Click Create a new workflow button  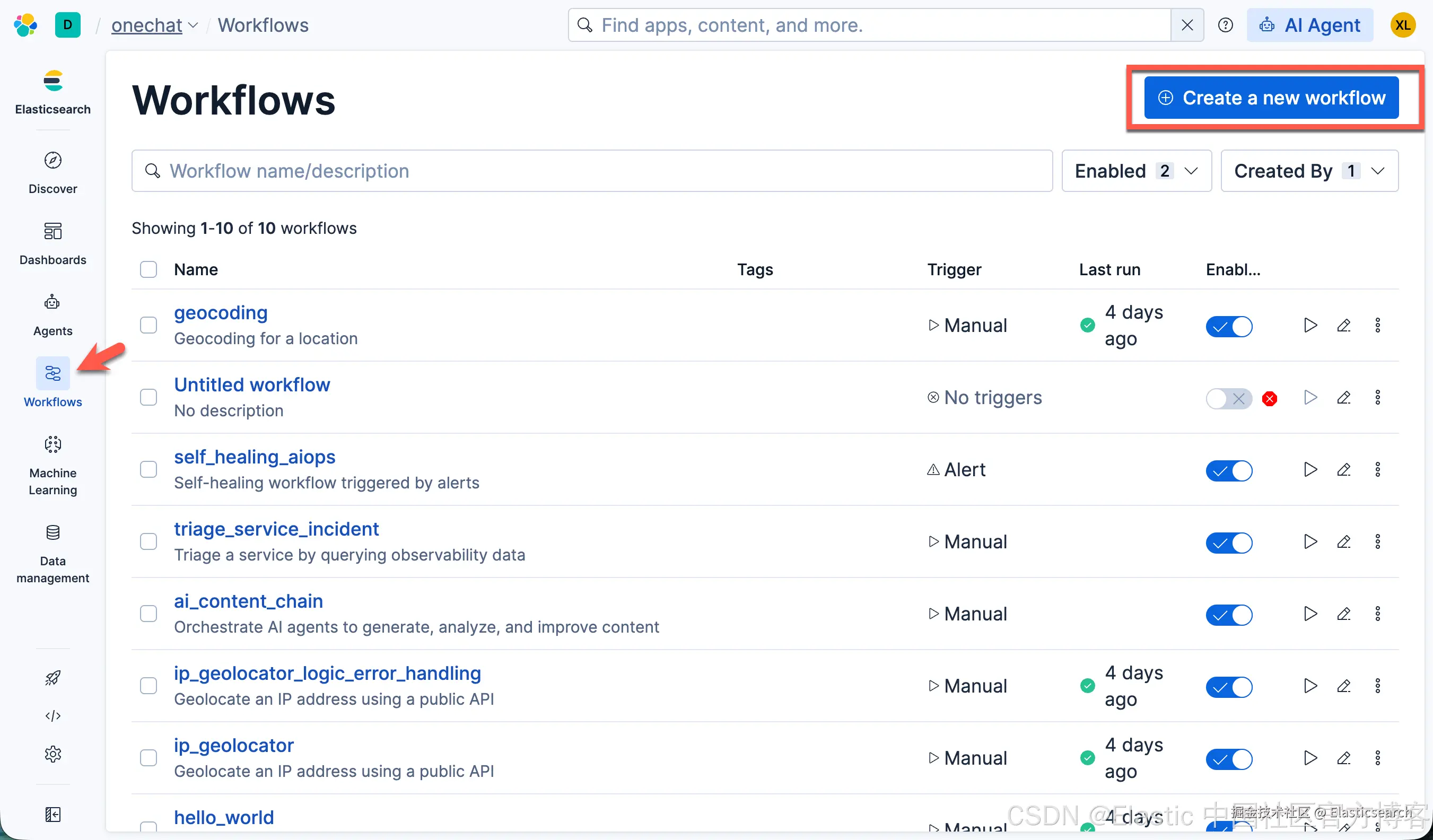1271,98
